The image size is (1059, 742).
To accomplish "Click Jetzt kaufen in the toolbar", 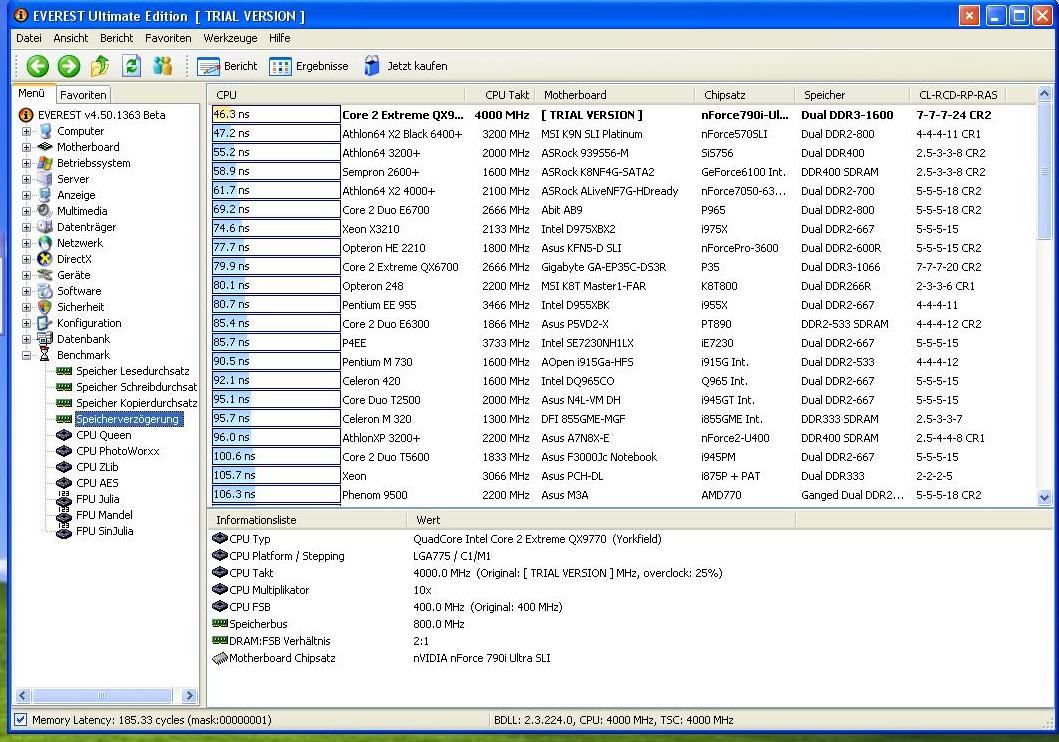I will click(x=405, y=66).
